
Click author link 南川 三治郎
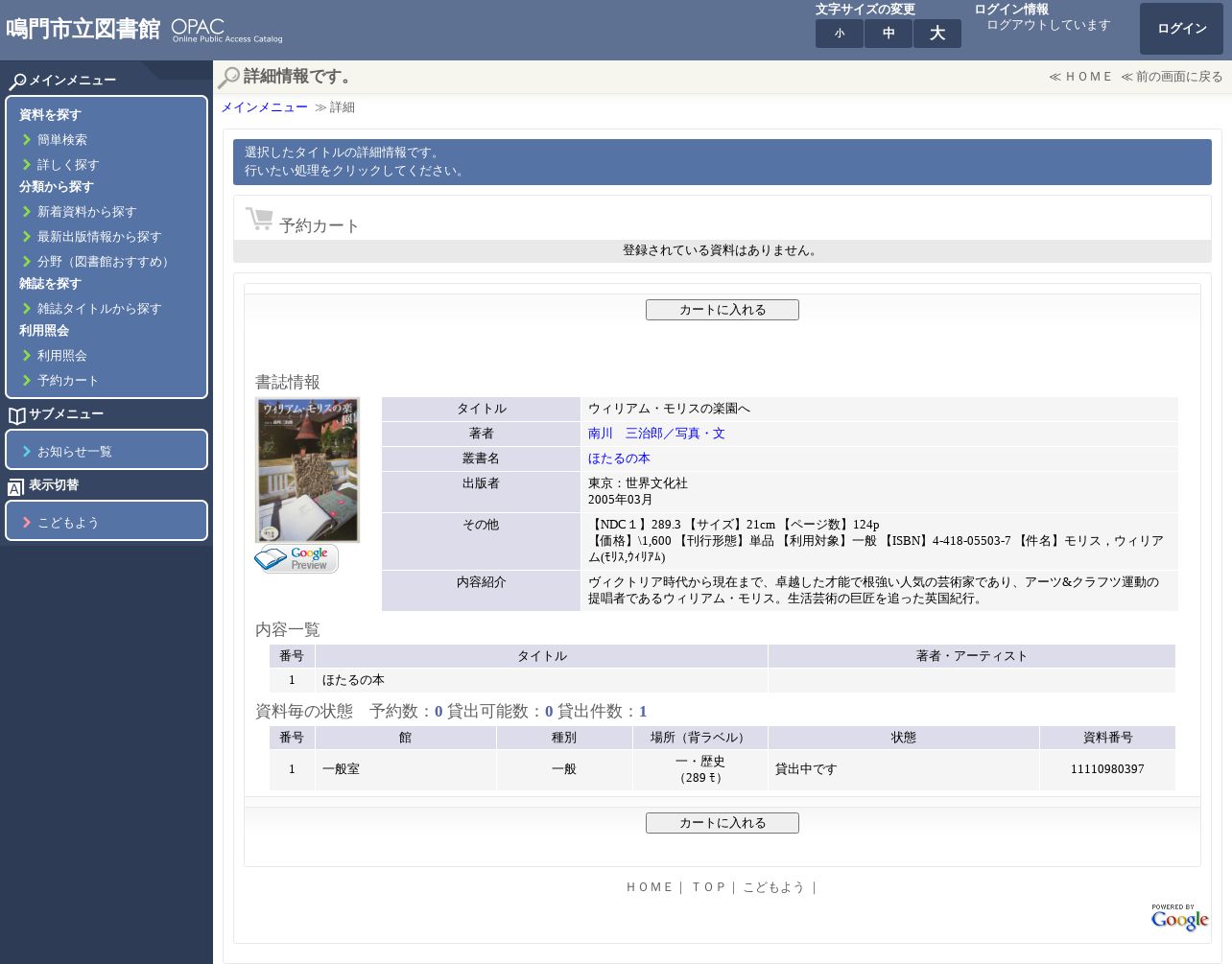pos(656,434)
